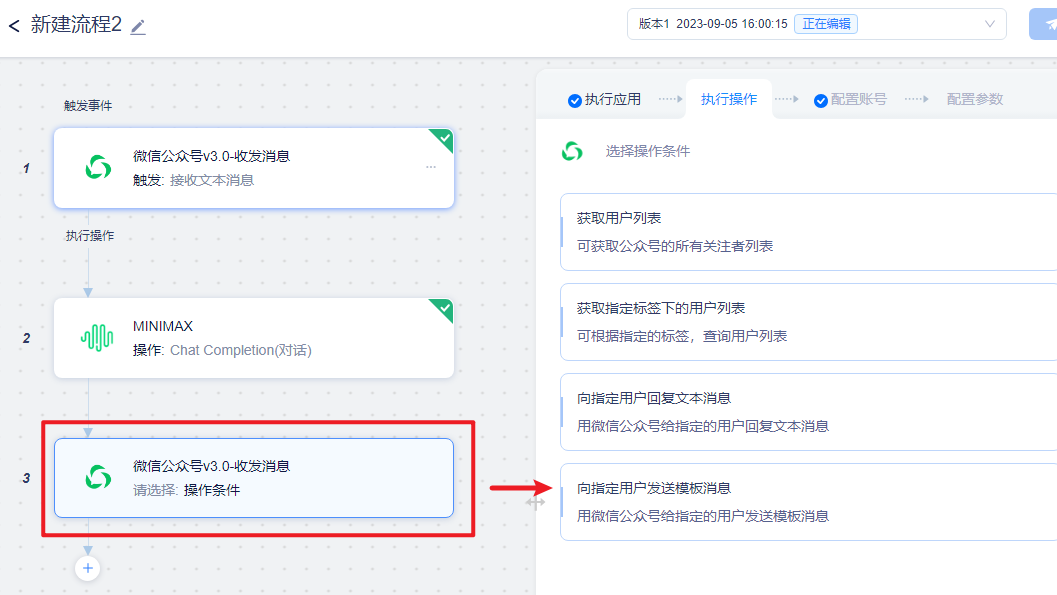1057x595 pixels.
Task: Click the 触发事件 label
Action: pos(88,106)
